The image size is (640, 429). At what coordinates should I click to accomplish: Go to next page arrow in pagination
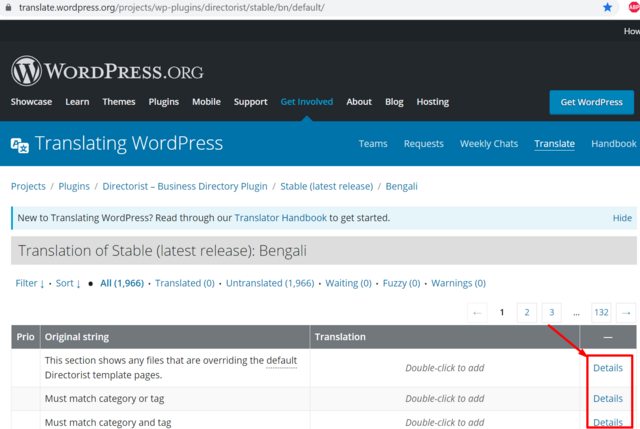coord(626,313)
